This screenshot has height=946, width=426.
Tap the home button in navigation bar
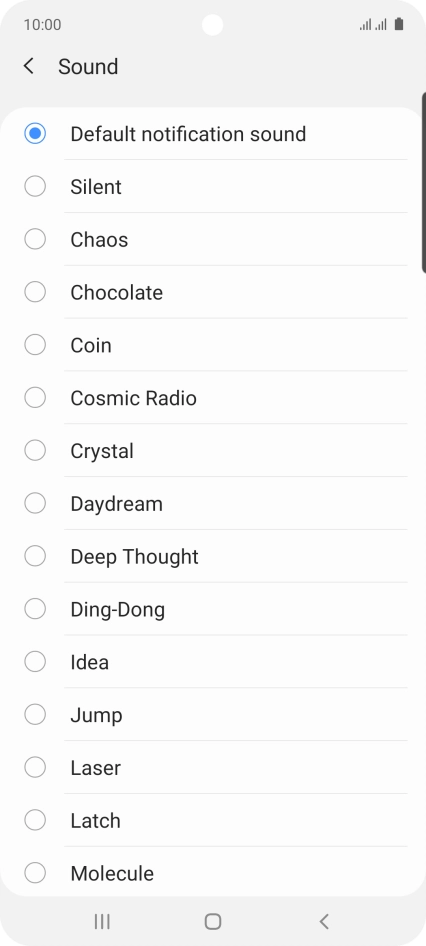click(x=212, y=921)
